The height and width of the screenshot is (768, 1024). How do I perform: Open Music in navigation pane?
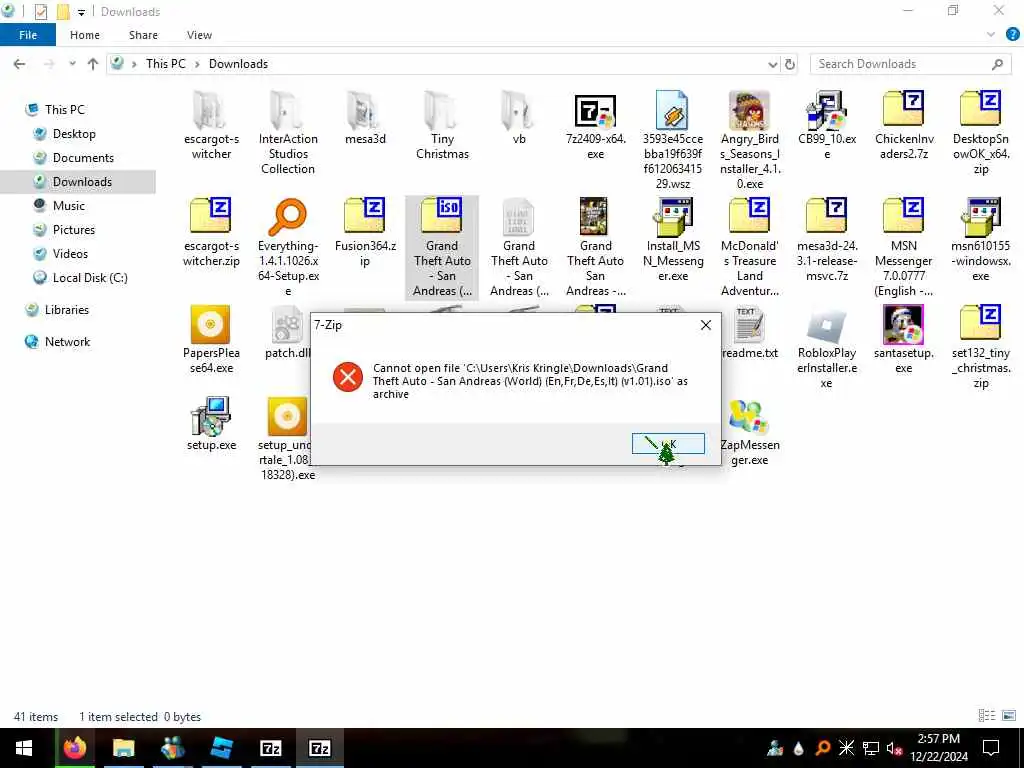69,206
